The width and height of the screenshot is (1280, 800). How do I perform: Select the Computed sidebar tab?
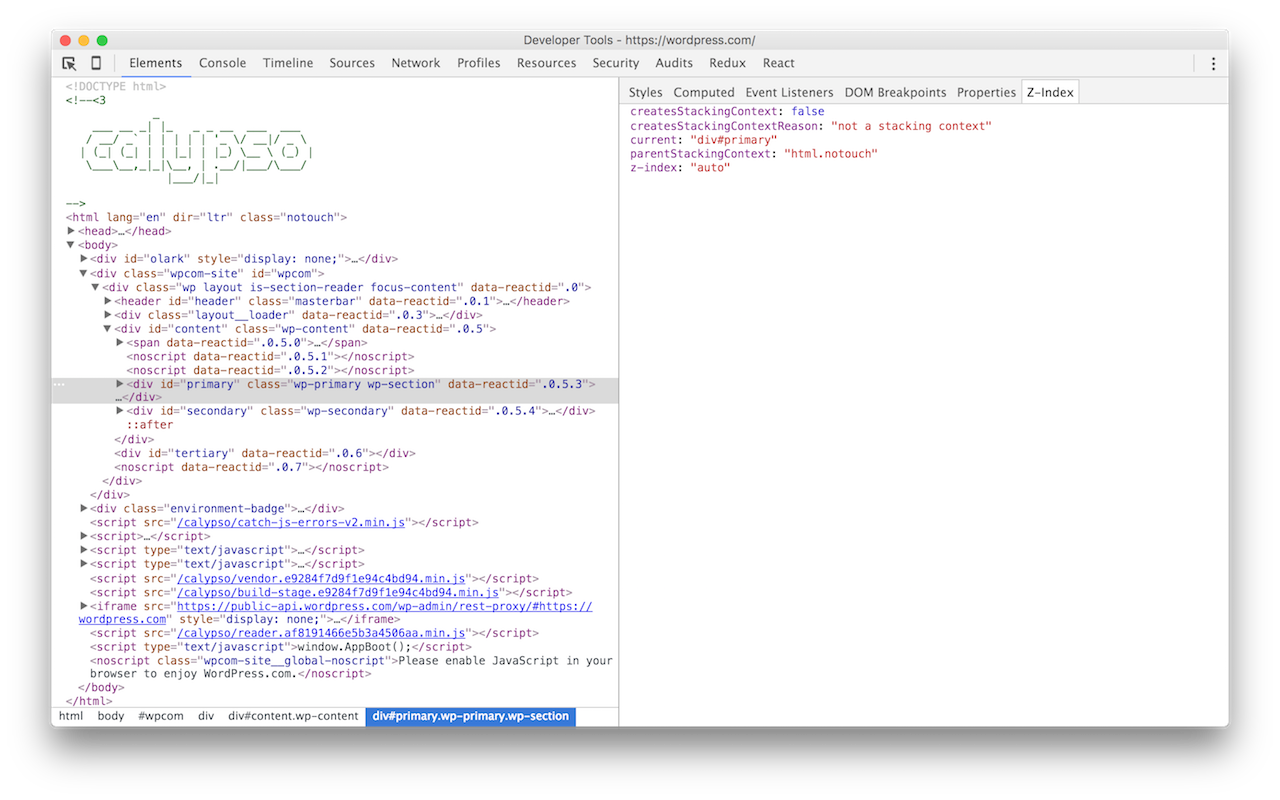[703, 92]
